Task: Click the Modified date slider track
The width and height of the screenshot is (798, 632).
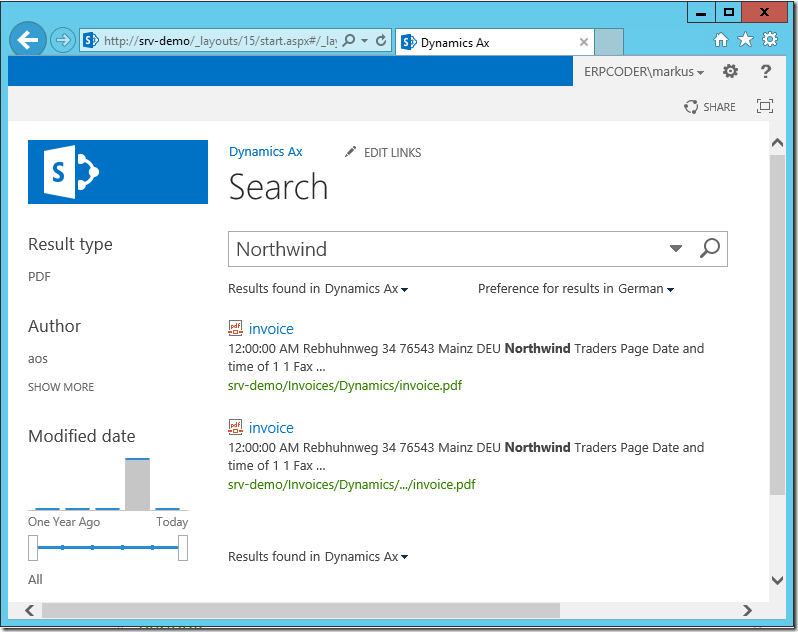Action: pos(108,548)
